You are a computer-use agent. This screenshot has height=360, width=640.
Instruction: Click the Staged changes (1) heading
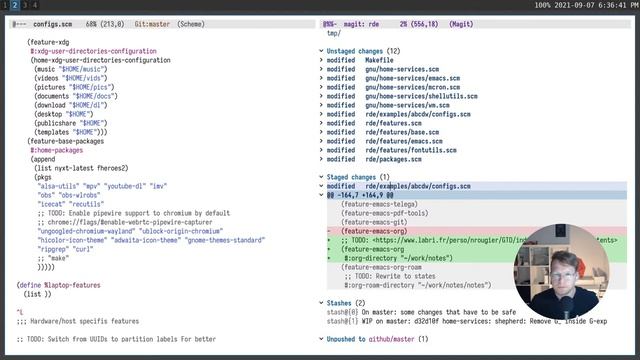(358, 177)
